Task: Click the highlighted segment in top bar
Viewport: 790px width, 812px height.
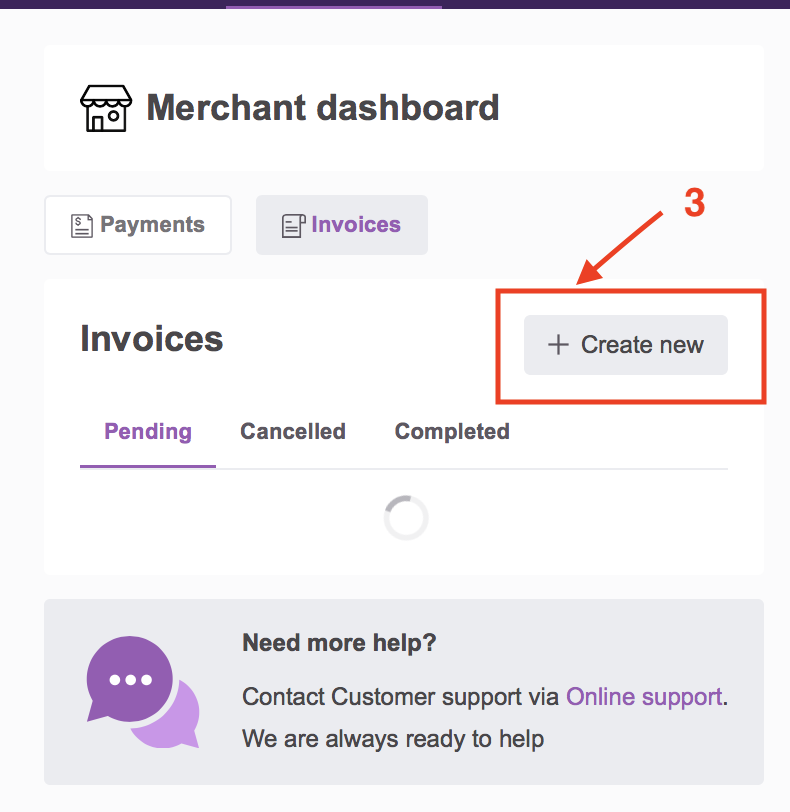Action: [334, 5]
